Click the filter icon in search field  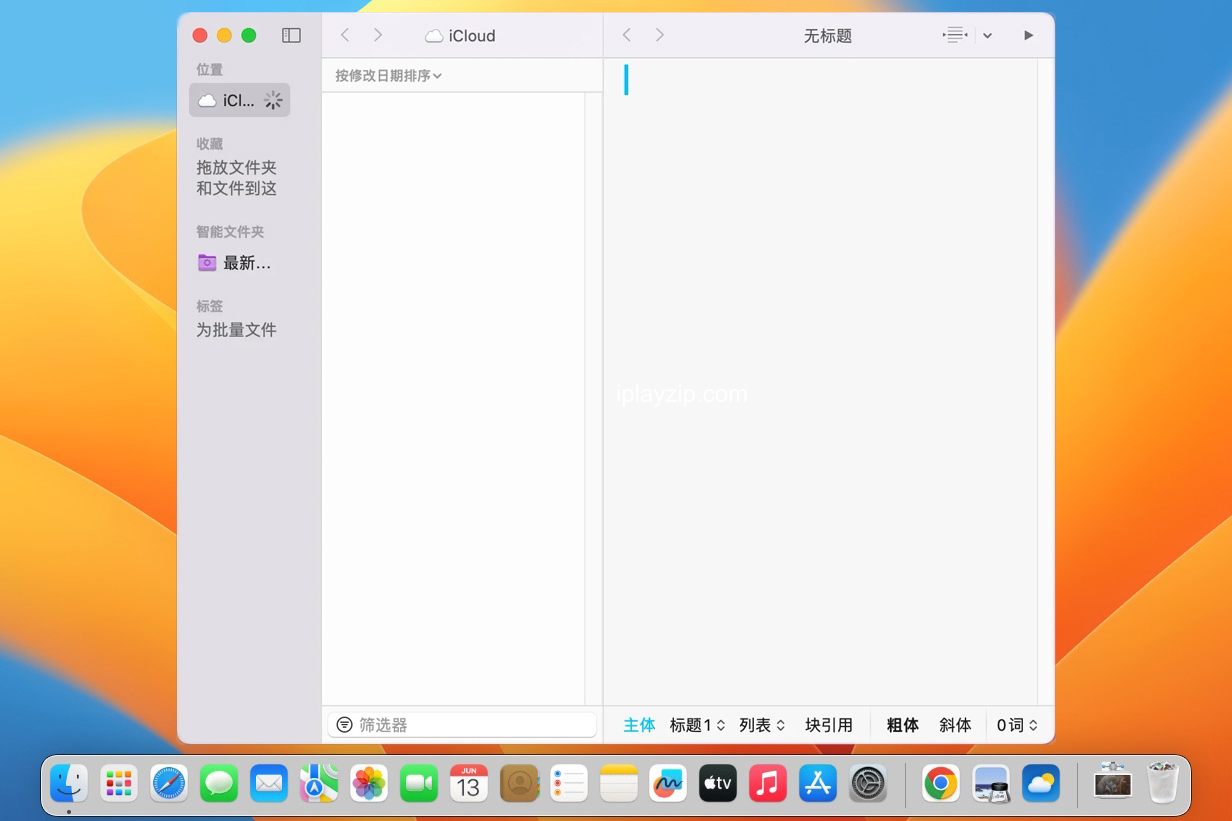tap(345, 725)
